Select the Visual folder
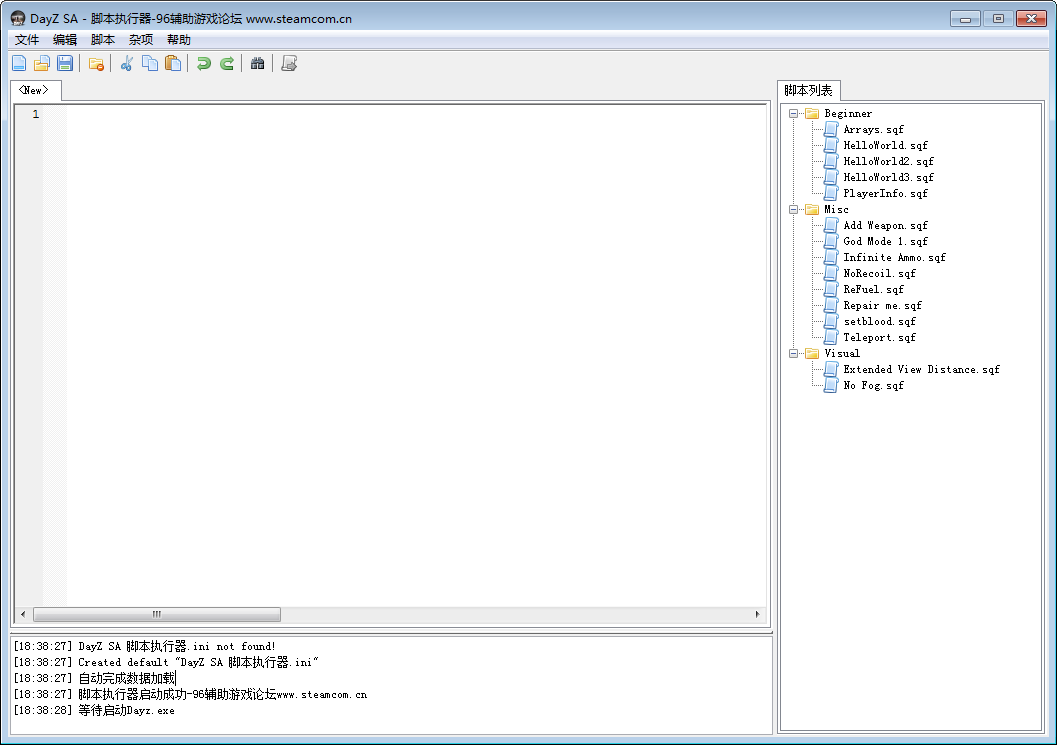 (x=841, y=353)
